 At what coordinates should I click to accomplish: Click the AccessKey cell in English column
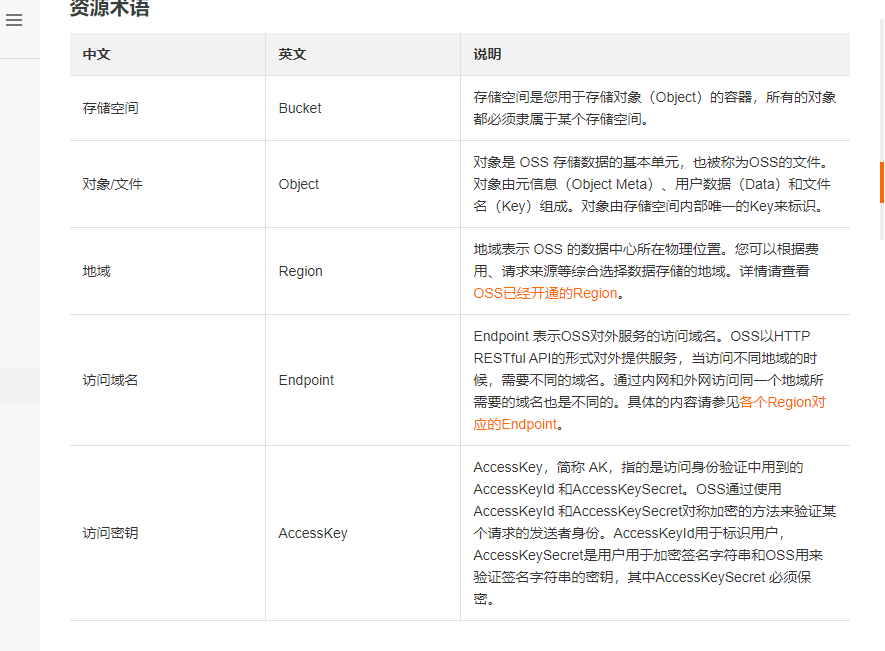[363, 534]
